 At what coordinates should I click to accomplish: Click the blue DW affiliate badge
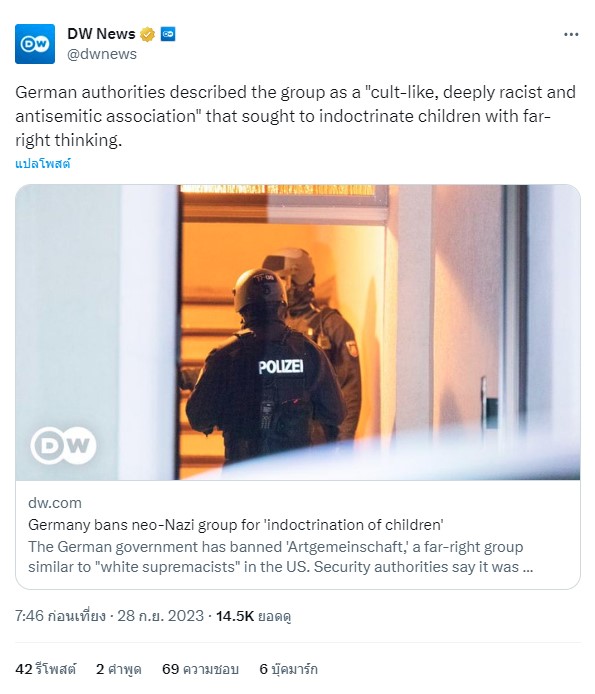point(168,34)
